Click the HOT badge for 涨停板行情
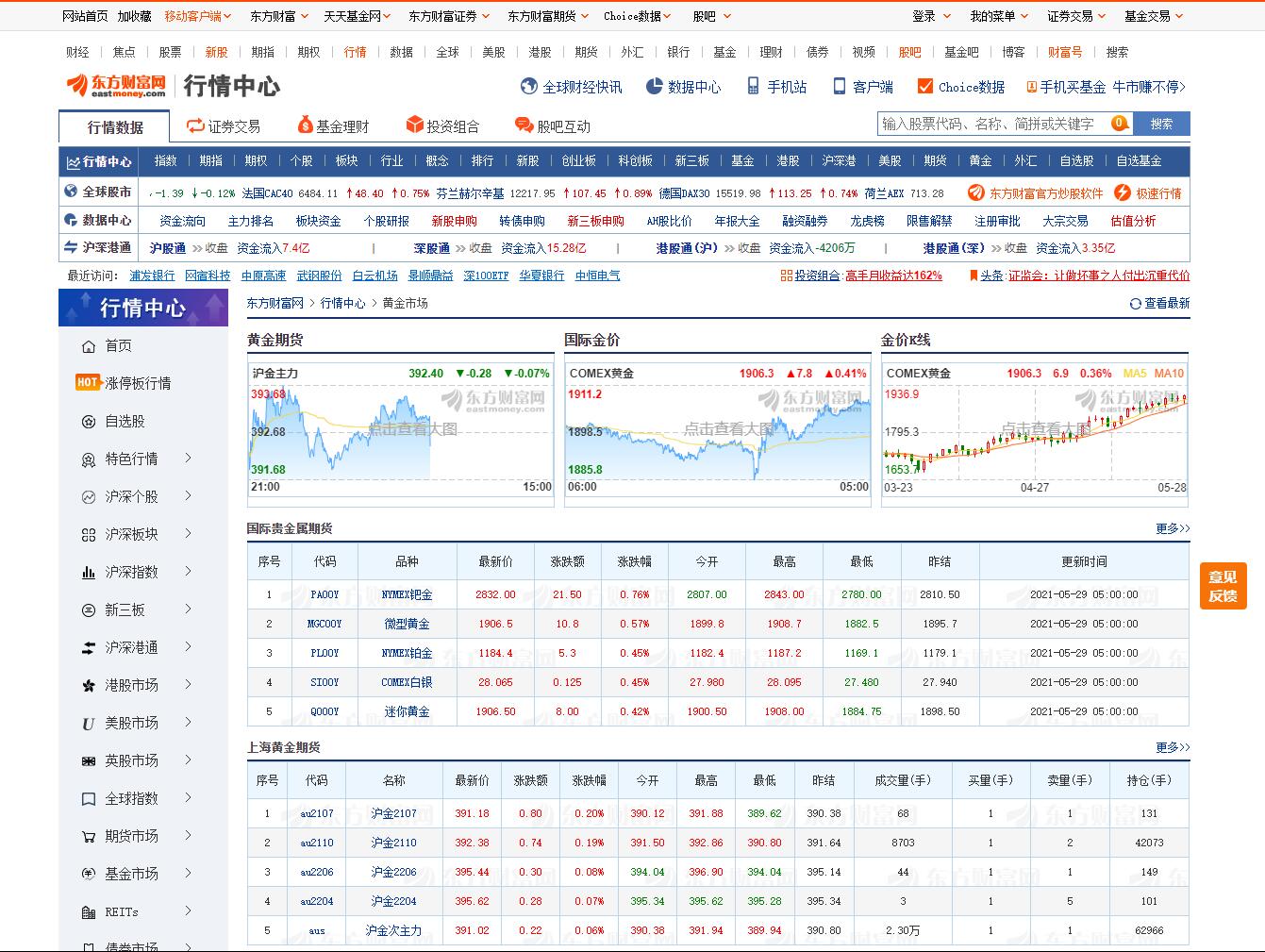 click(x=88, y=382)
